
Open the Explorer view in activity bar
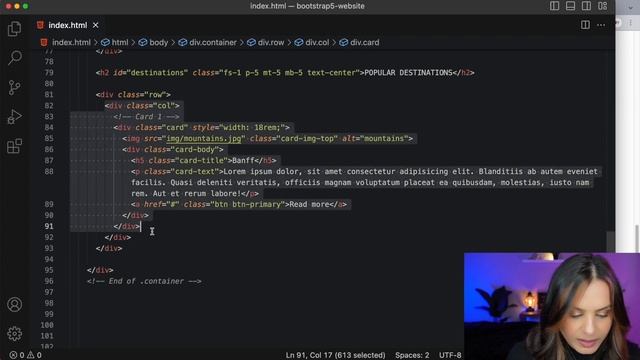click(15, 29)
